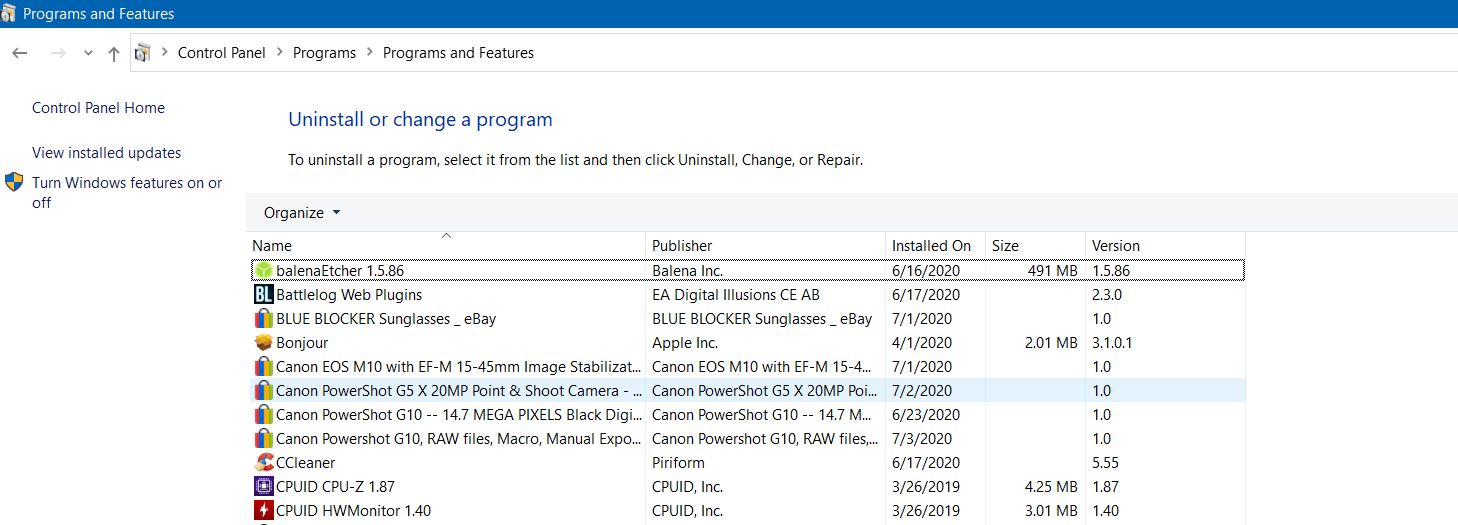Select Canon EOS M10 with EF-M name
Screen dimensions: 1458x525
click(x=459, y=366)
